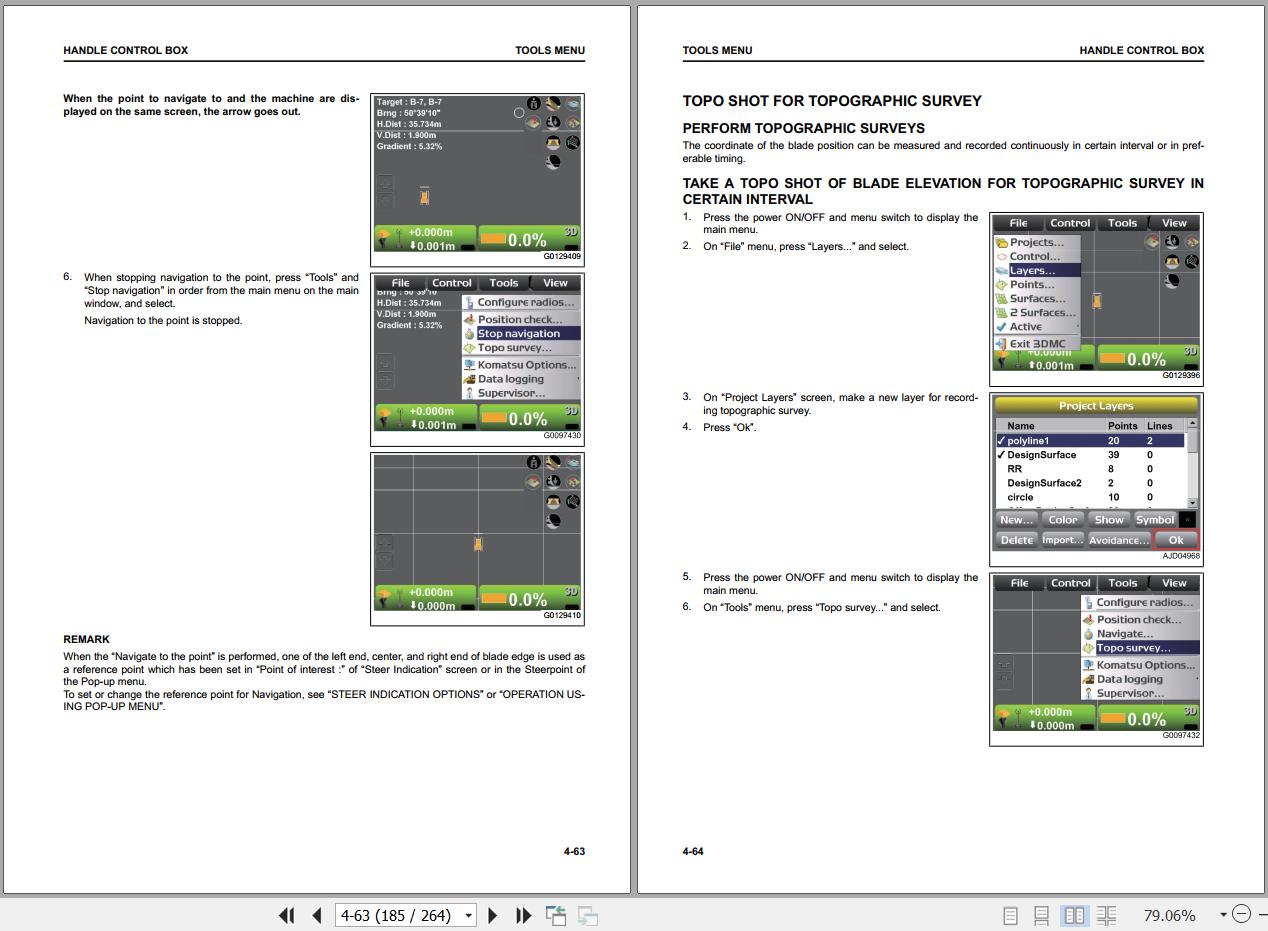Click the TOPO SHOT FOR TOPOGRAPHIC SURVEY heading
The image size is (1268, 931).
(x=832, y=101)
